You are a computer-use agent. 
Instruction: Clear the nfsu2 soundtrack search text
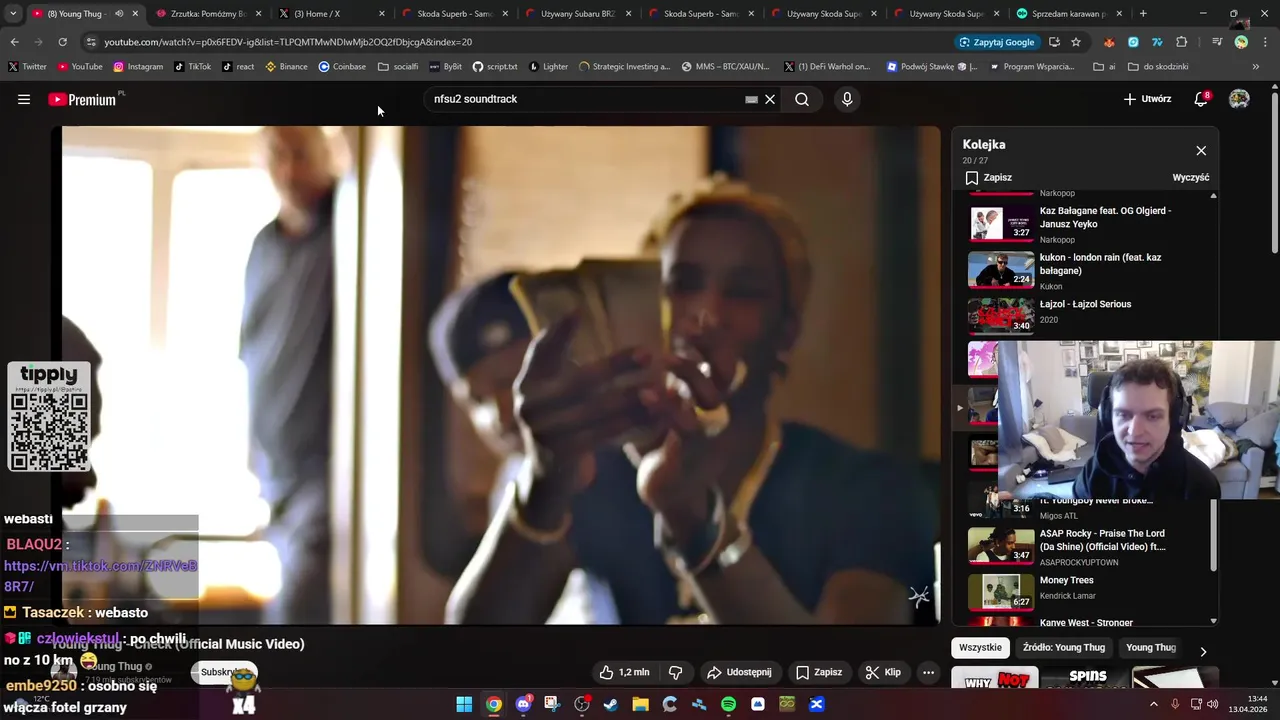click(x=770, y=99)
